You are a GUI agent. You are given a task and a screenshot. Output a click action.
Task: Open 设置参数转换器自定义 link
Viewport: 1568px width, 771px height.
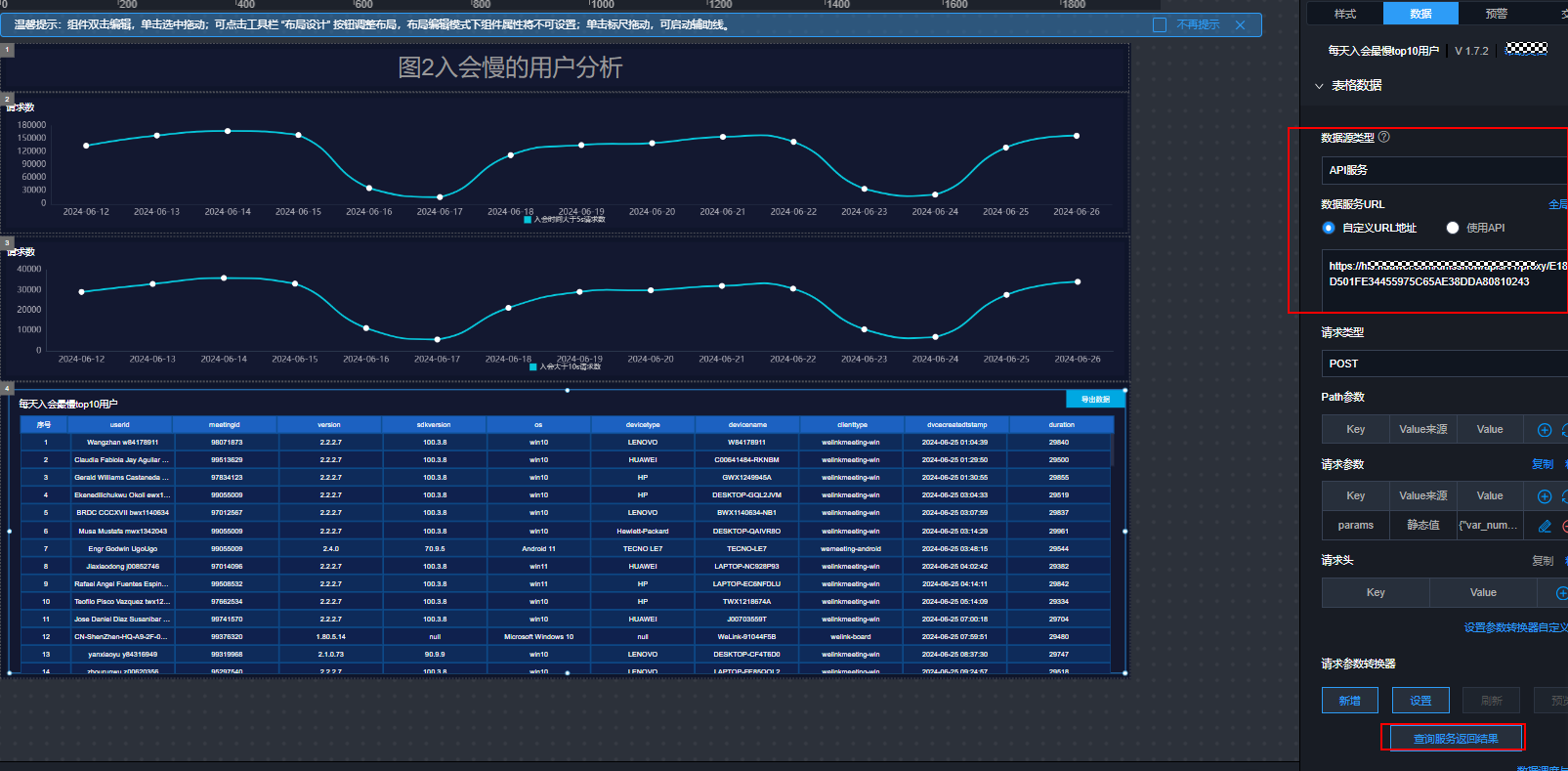point(1515,627)
